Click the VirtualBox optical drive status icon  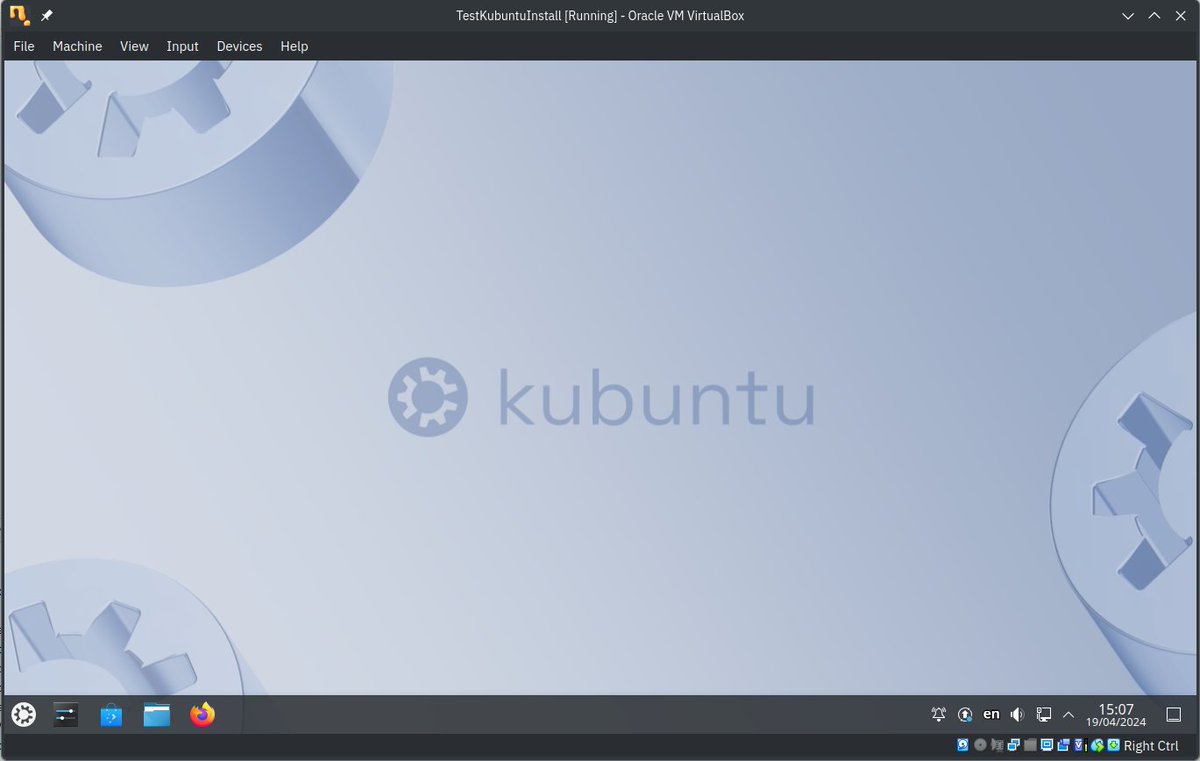[x=980, y=745]
